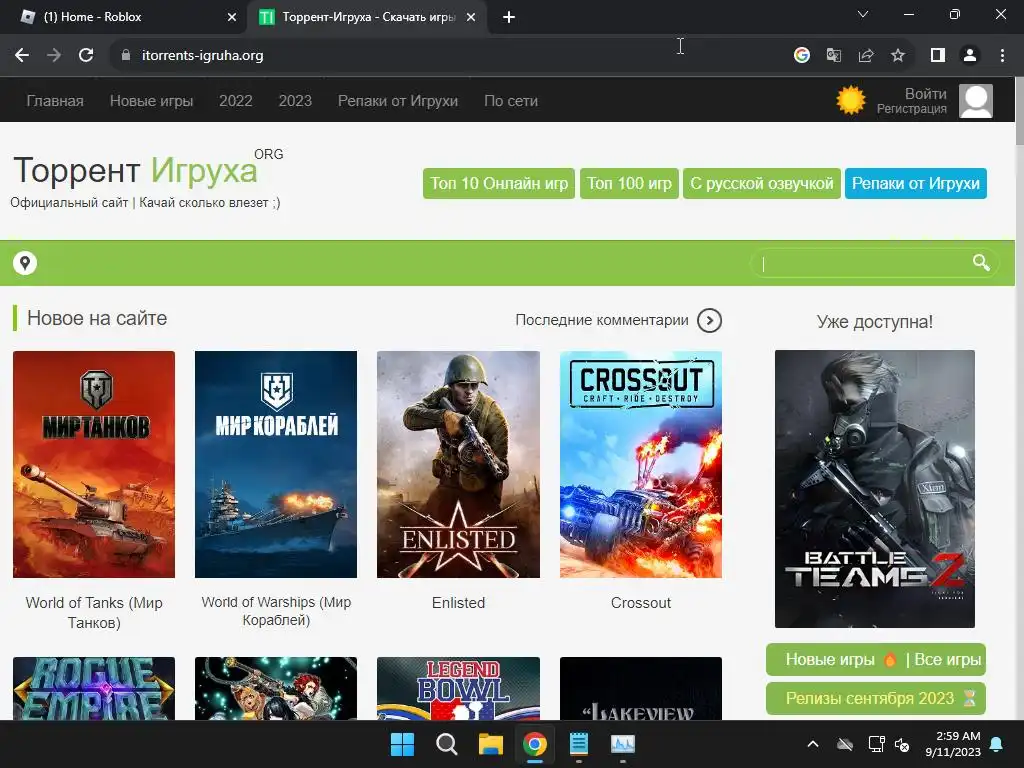Open the Enlisted game cover
Screen dimensions: 1024x768
458,464
